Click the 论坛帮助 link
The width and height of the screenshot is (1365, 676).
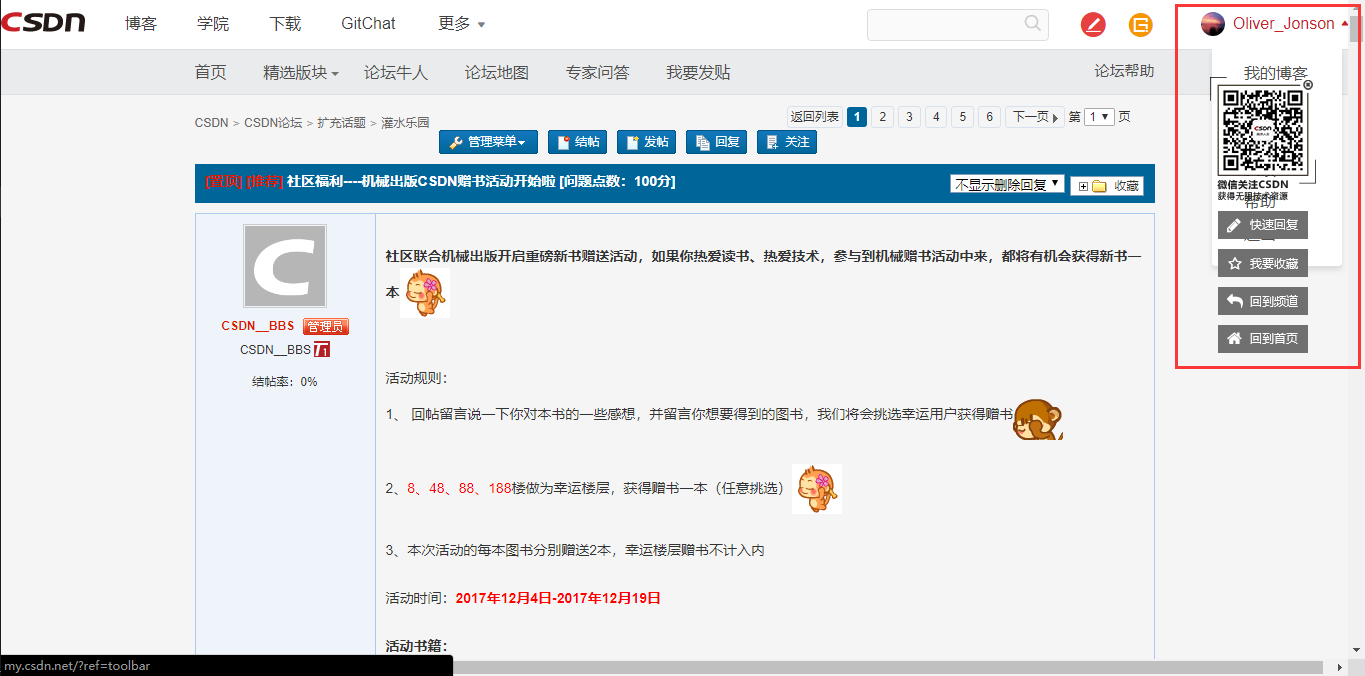point(1124,71)
